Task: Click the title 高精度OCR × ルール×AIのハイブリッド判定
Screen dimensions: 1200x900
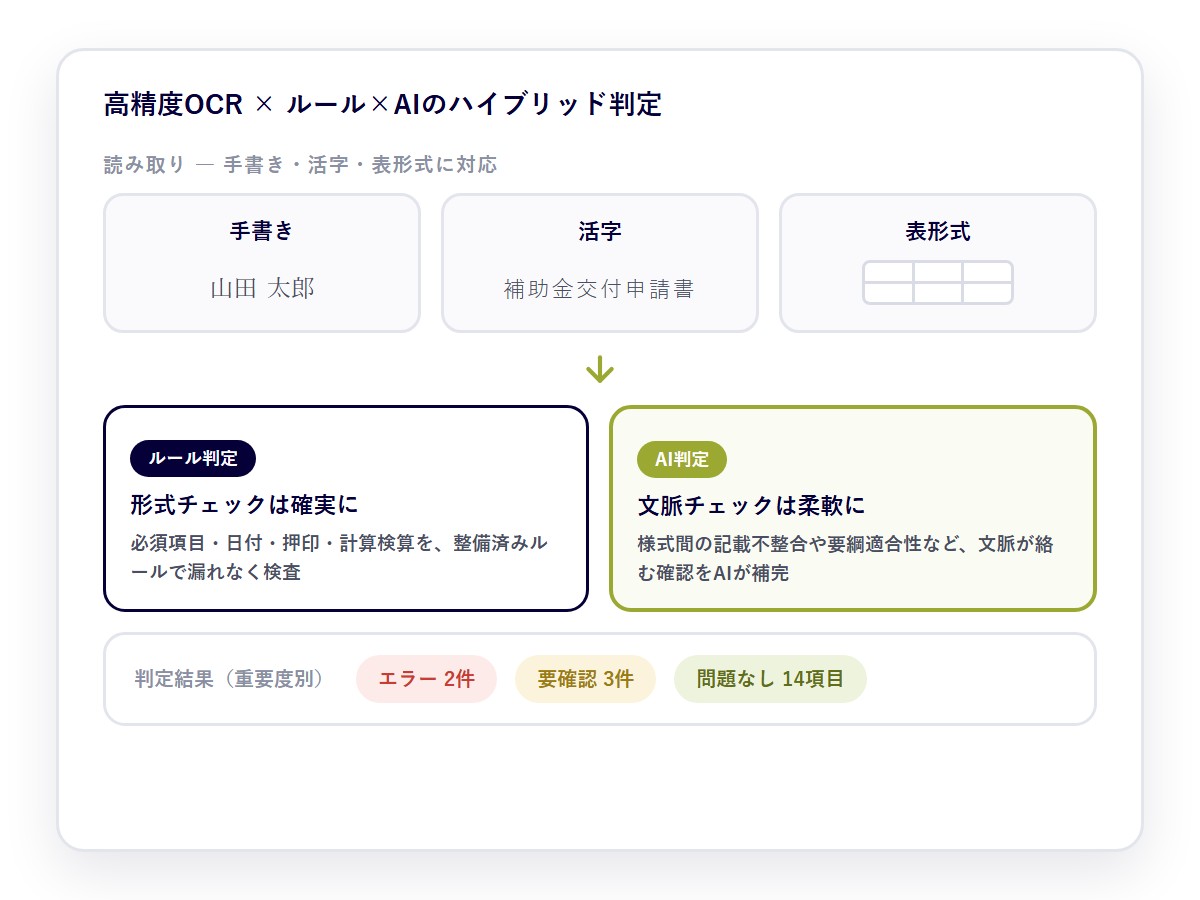Action: [x=383, y=104]
